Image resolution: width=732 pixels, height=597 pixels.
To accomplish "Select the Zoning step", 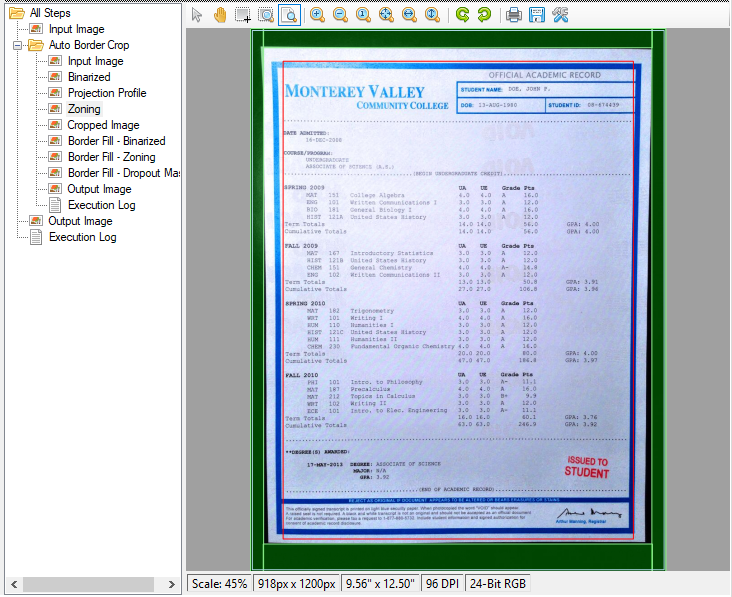I will (x=84, y=109).
